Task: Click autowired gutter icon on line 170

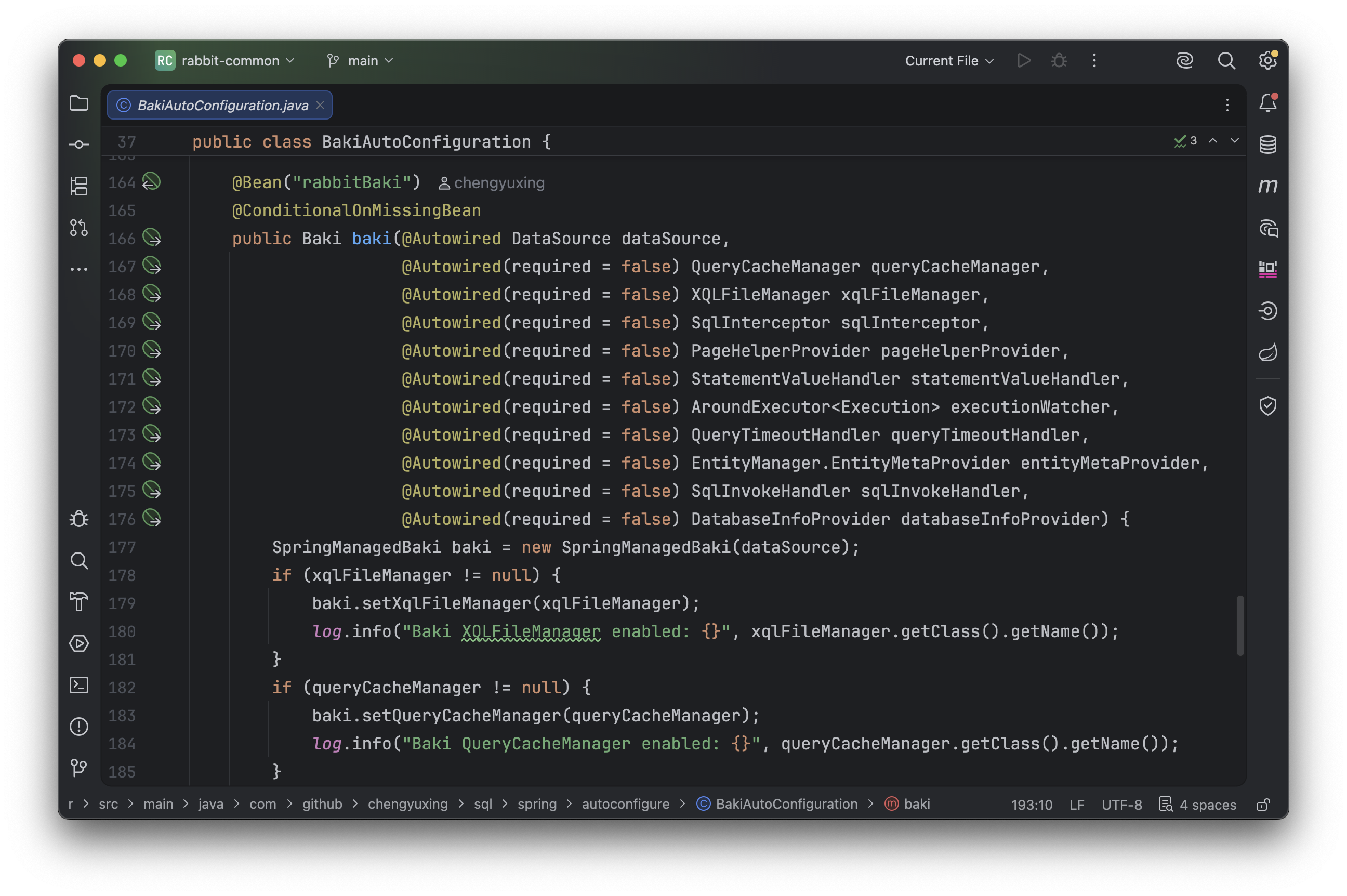Action: click(151, 350)
